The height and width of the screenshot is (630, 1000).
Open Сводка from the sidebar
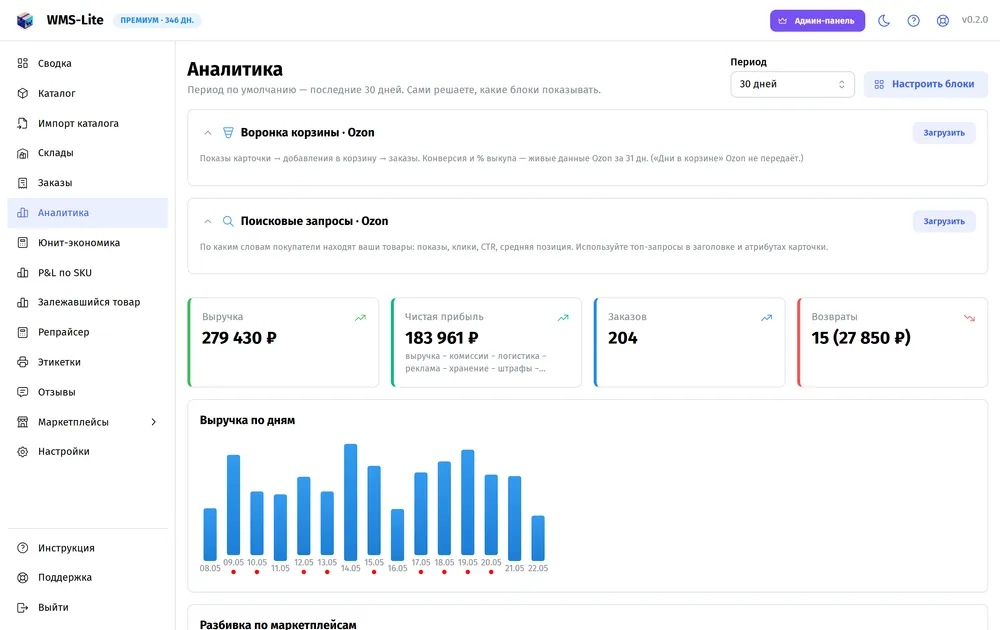coord(87,63)
